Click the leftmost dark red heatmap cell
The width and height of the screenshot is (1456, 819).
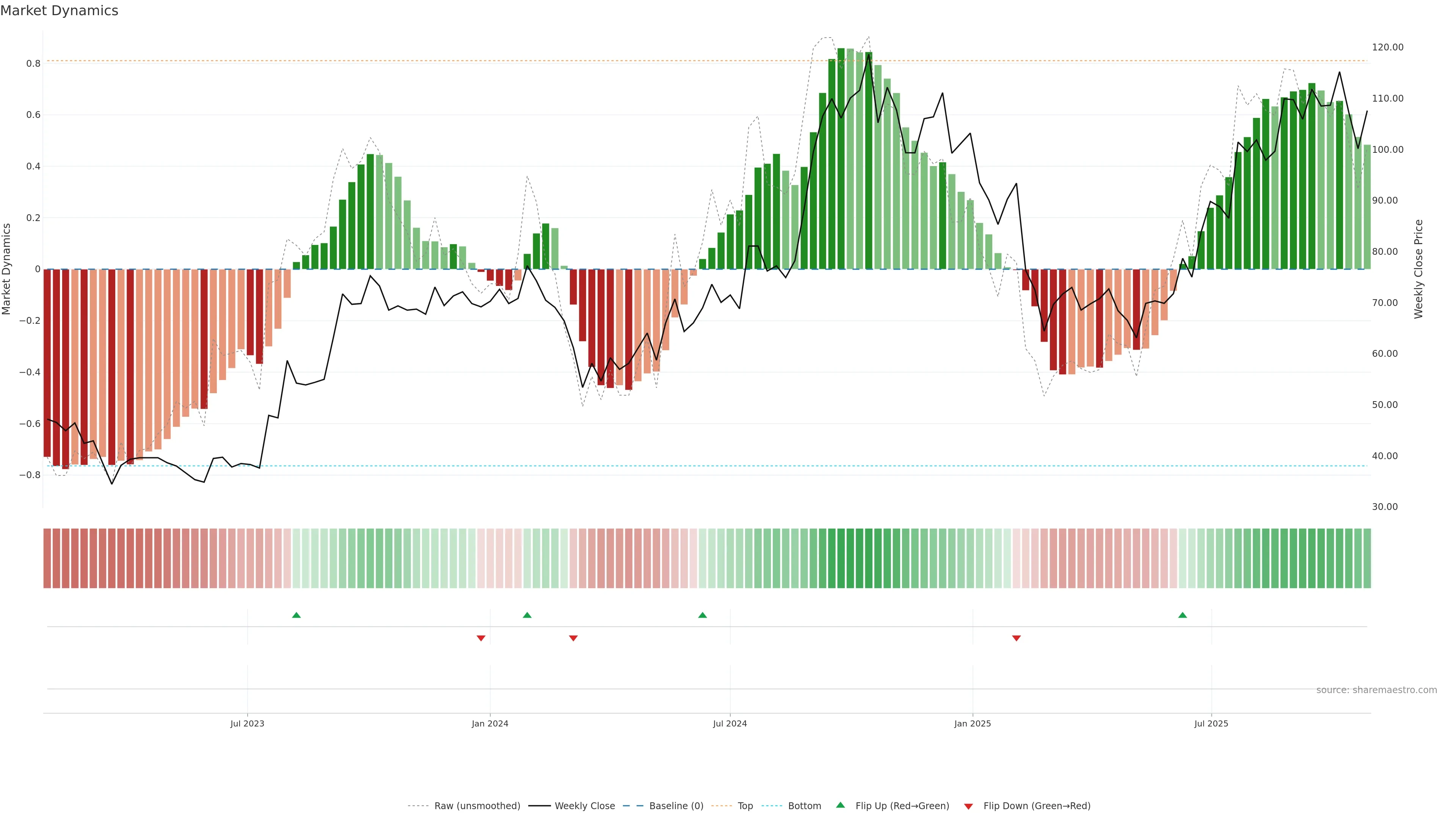47,559
